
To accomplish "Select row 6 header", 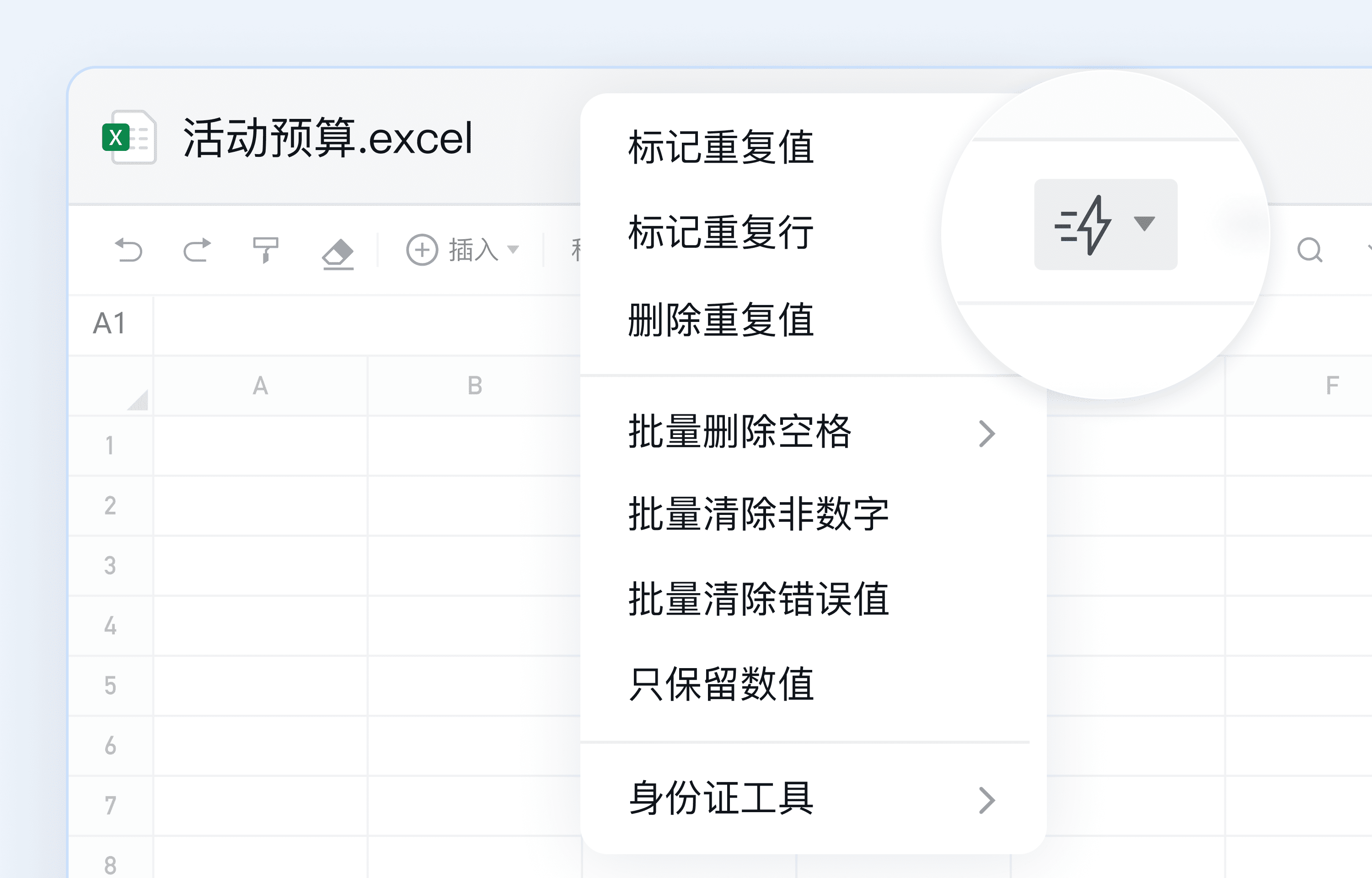I will 111,745.
